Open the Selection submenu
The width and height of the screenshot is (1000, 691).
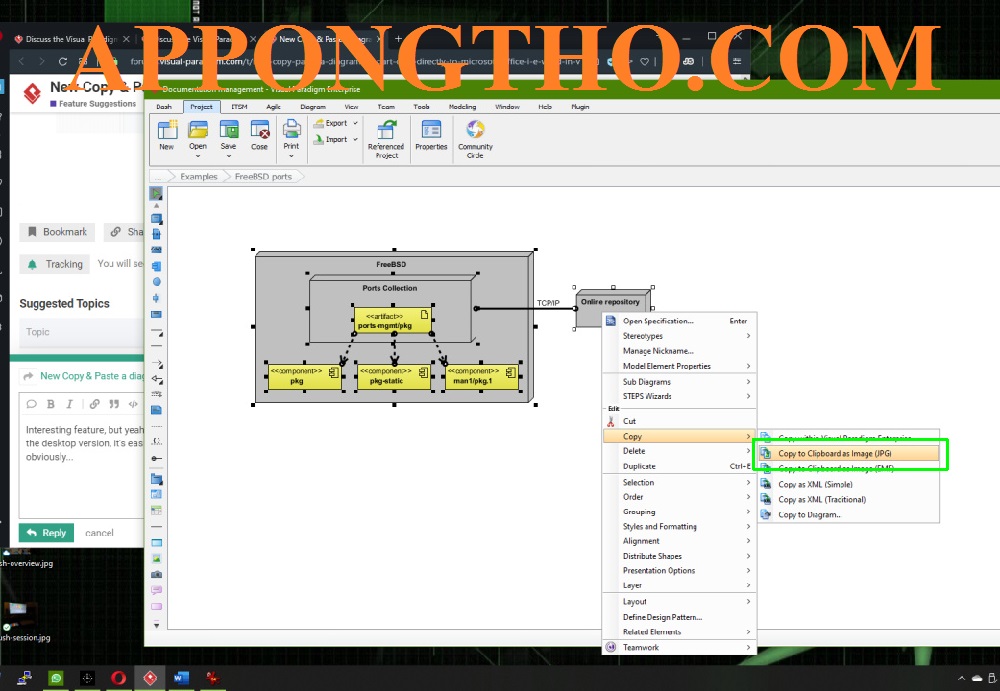[x=680, y=482]
